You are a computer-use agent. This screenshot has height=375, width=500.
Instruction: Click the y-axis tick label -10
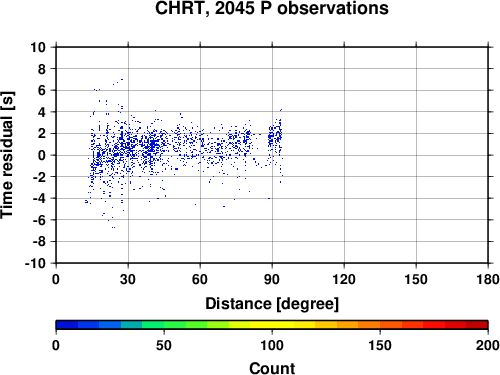coord(35,263)
